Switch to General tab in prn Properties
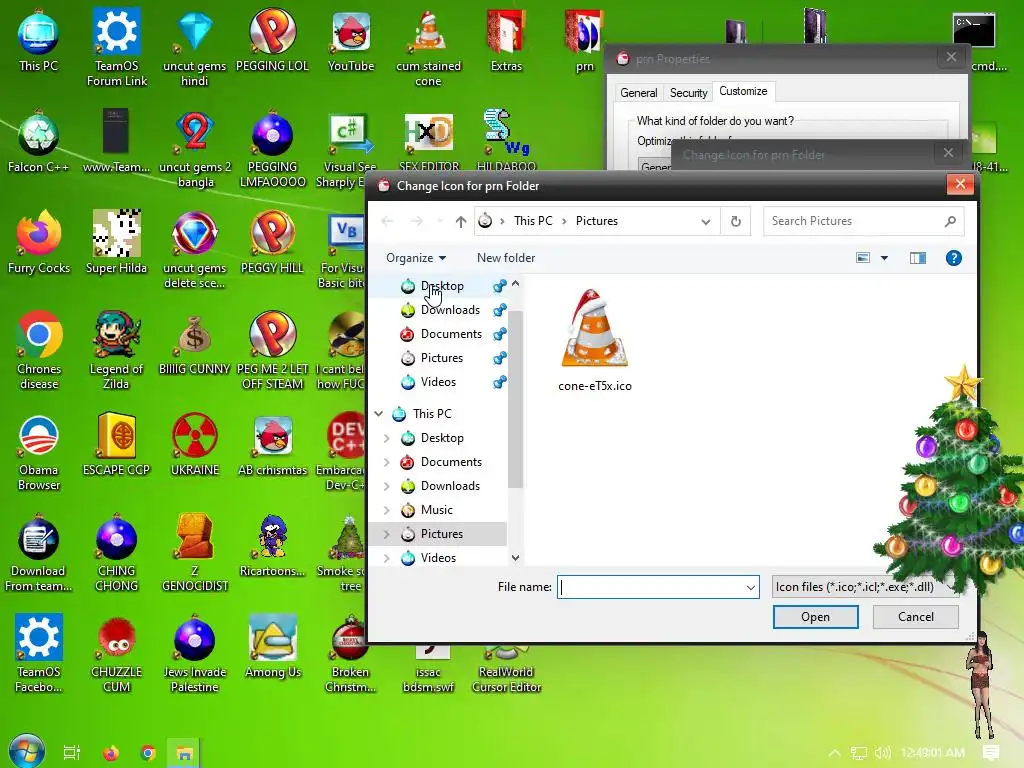Viewport: 1024px width, 768px height. 638,93
